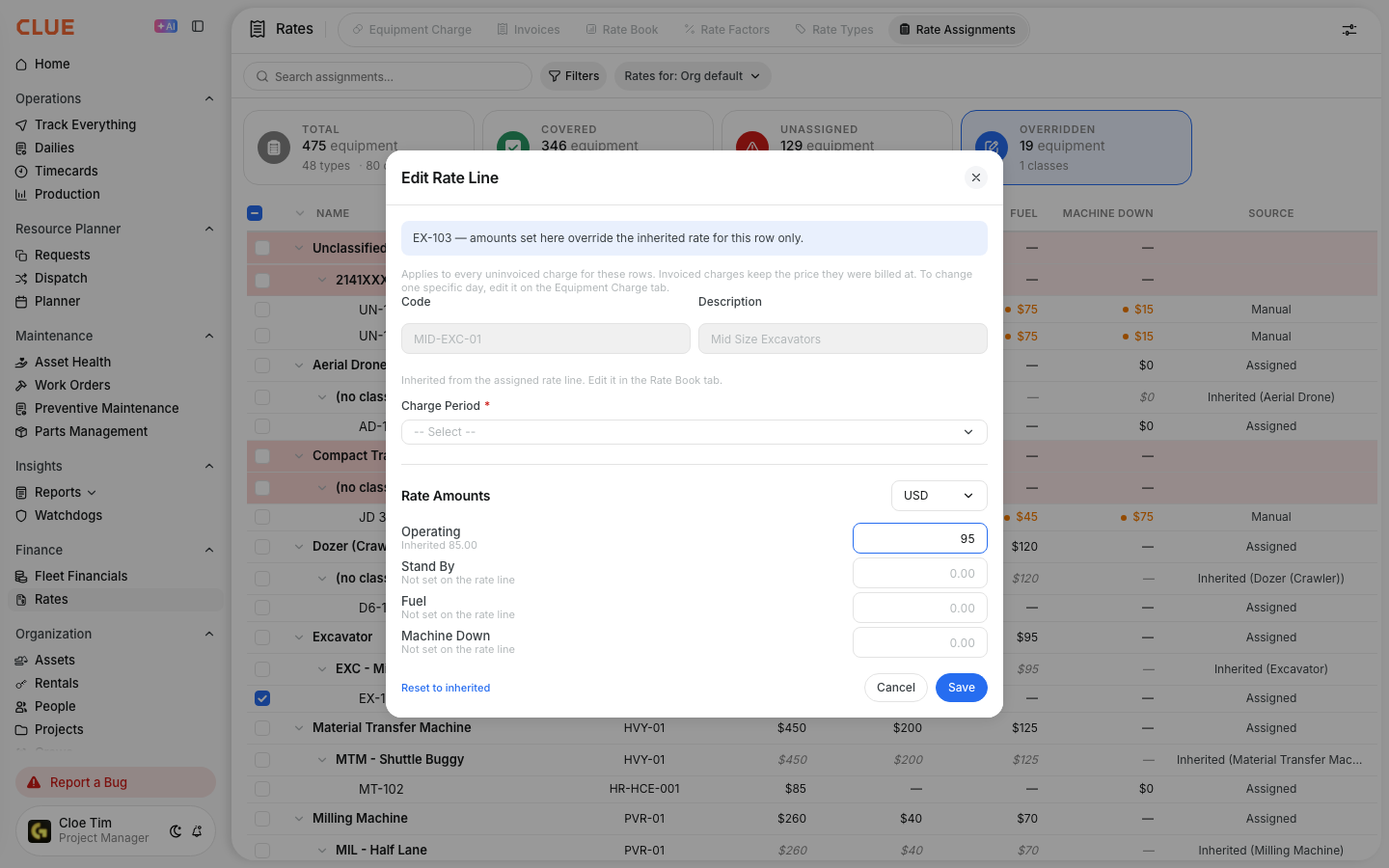Open Track Everything in sidebar

[x=85, y=124]
